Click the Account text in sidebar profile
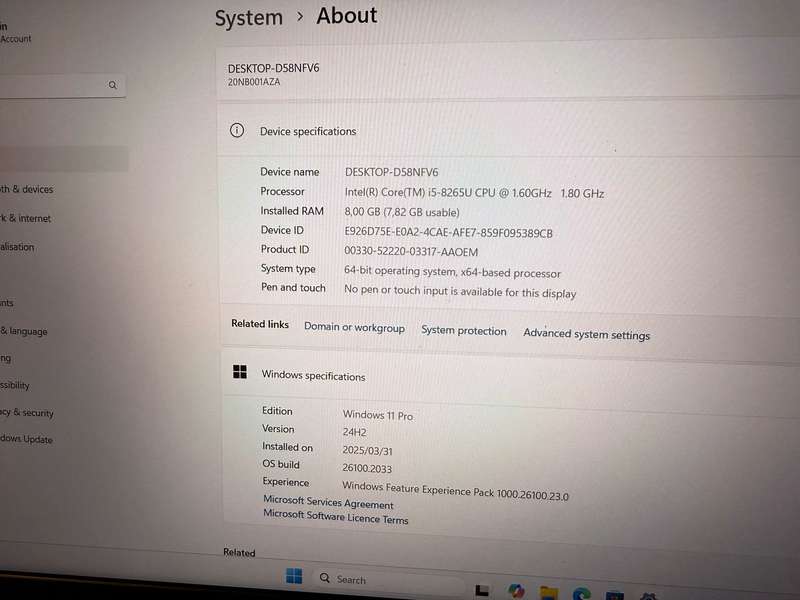The width and height of the screenshot is (800, 600). [x=15, y=39]
